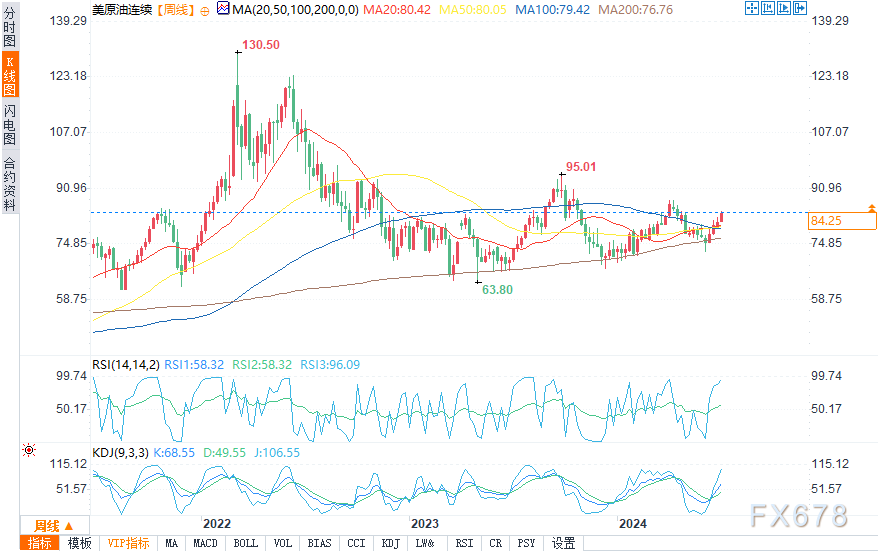The height and width of the screenshot is (551, 878).
Task: Open the 设置 settings button
Action: pyautogui.click(x=563, y=543)
